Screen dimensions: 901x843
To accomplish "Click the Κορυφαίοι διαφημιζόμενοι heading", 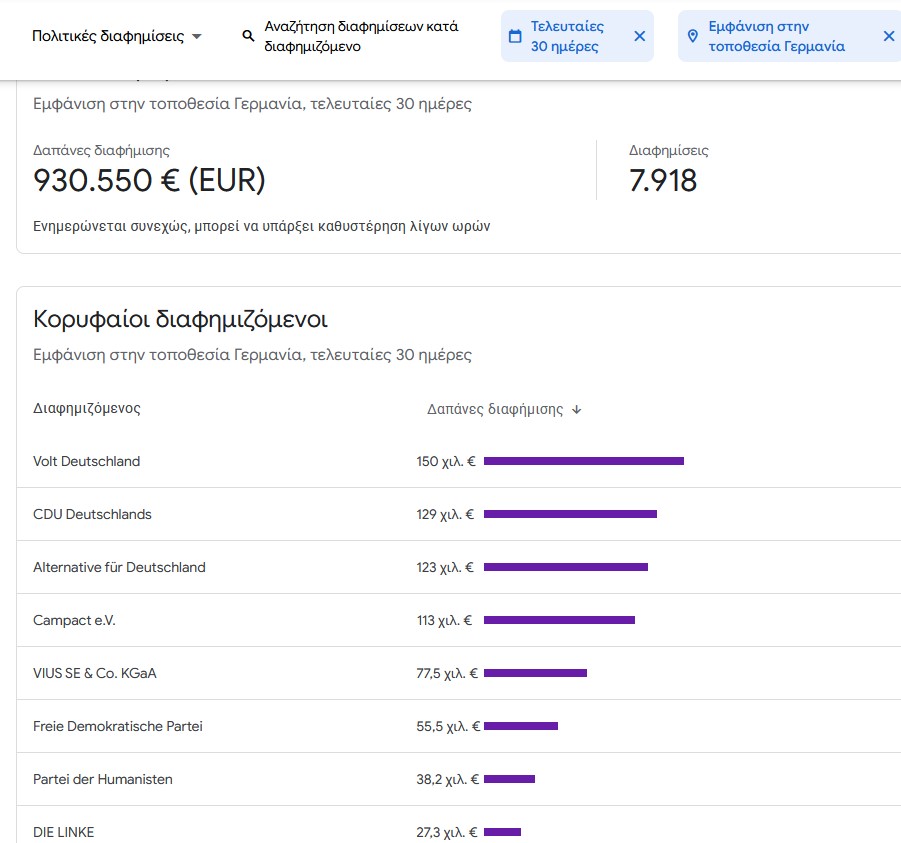I will coord(180,319).
